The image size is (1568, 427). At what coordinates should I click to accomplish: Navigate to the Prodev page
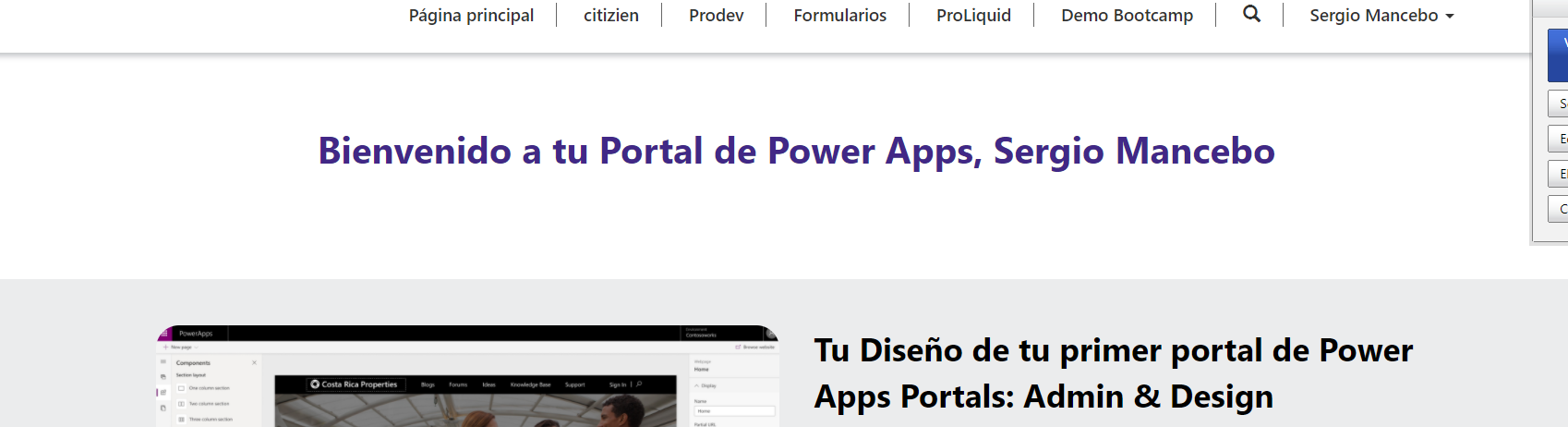(x=716, y=16)
